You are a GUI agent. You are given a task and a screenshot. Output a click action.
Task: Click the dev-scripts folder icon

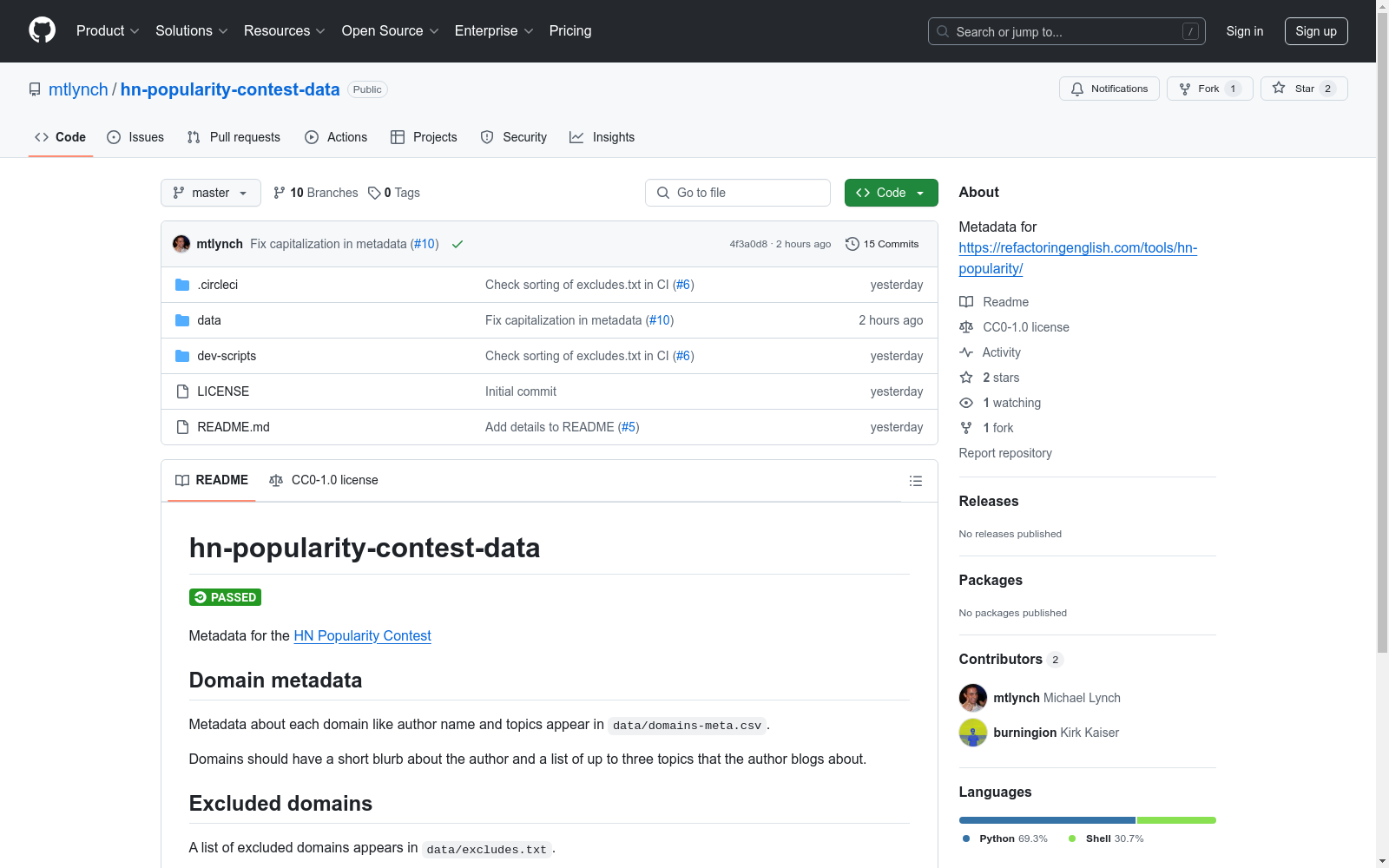[x=182, y=356]
